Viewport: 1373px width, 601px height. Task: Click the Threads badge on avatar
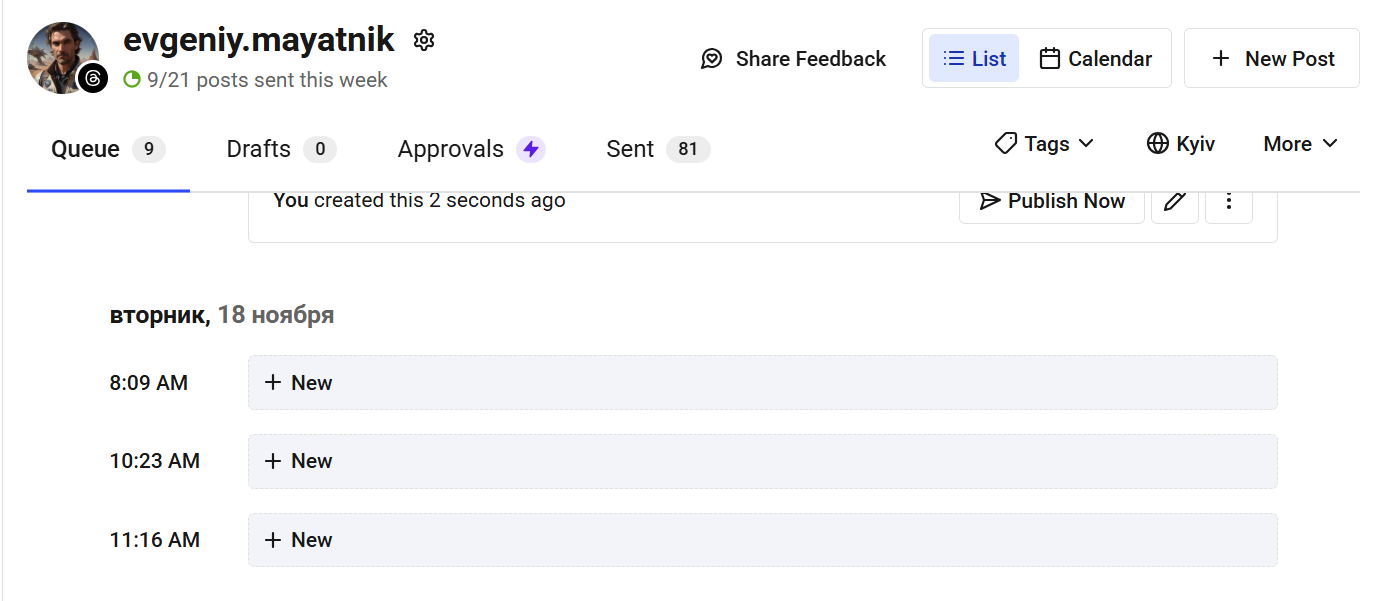point(93,78)
